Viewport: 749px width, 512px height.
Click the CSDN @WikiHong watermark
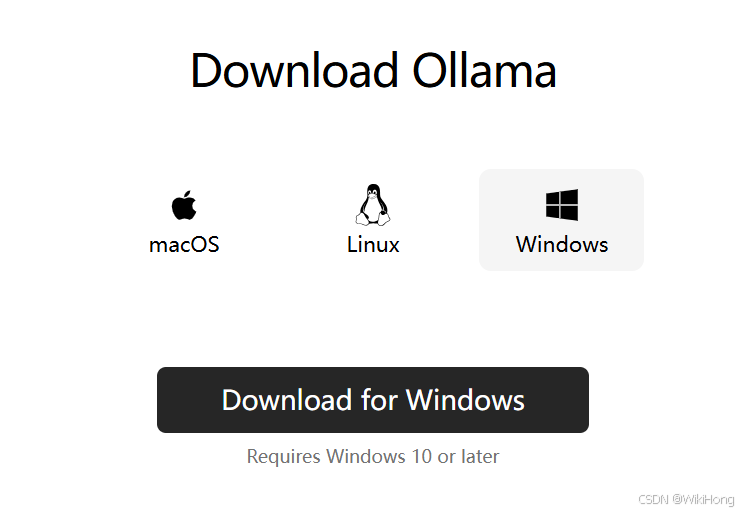686,499
